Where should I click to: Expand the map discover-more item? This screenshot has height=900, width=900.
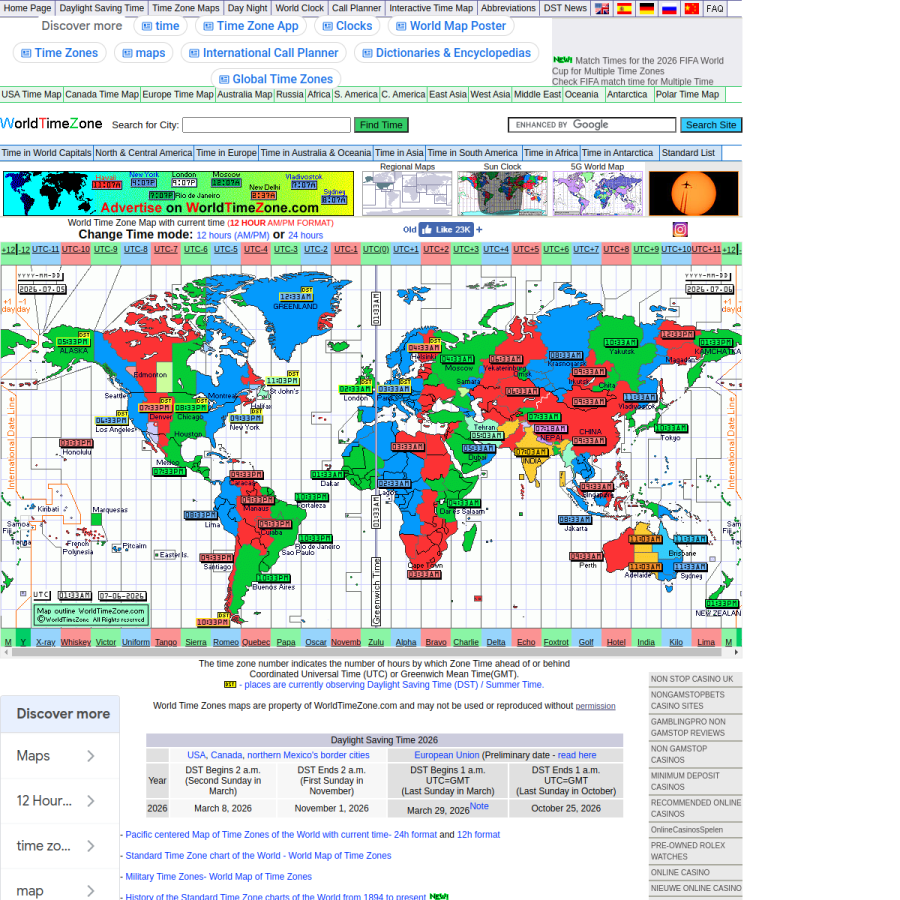coord(60,890)
